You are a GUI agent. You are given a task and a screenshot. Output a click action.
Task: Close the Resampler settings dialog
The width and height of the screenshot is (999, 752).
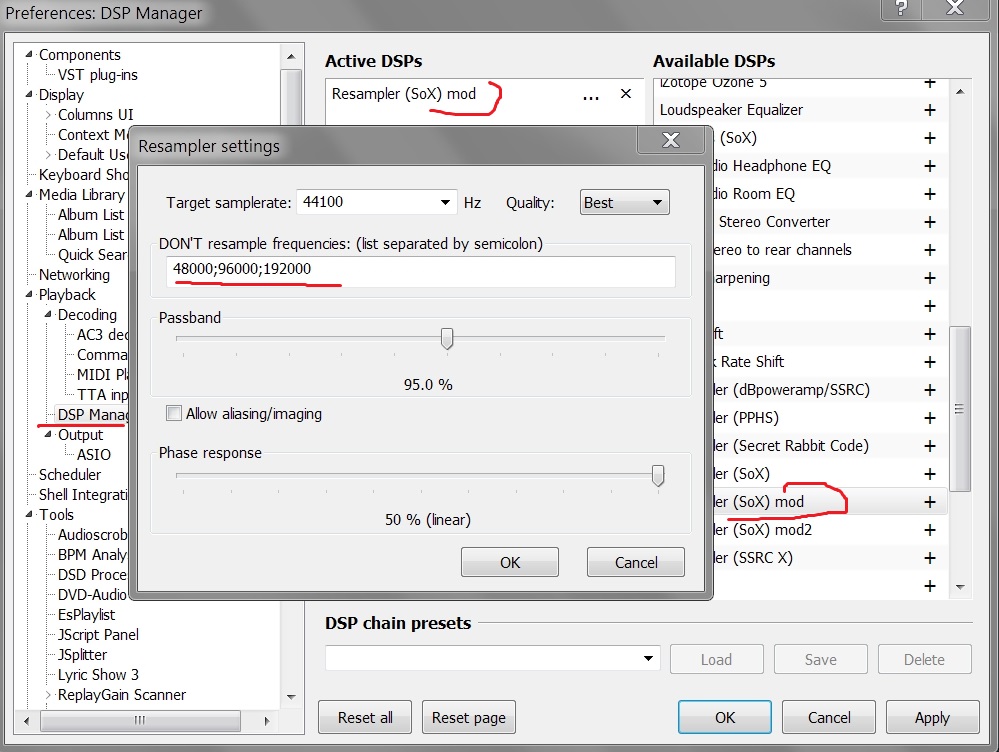coord(671,140)
